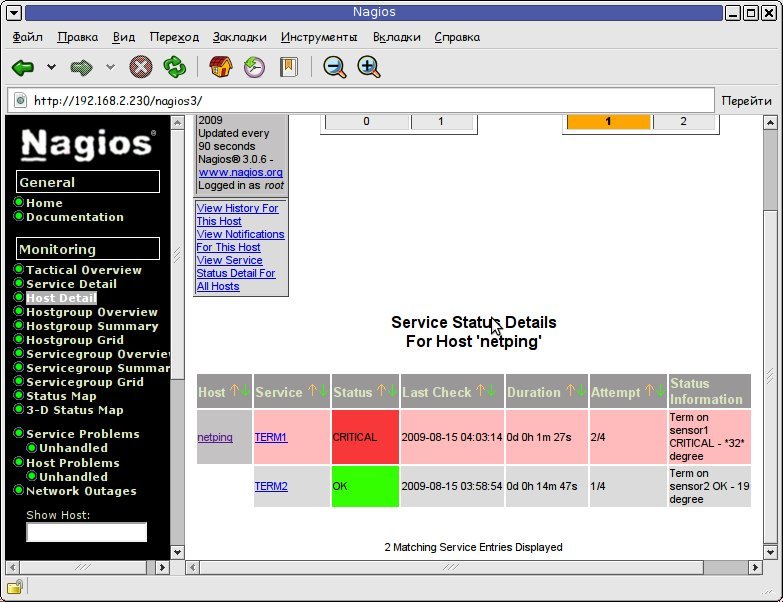Click the security lock icon in status bar

pos(15,586)
